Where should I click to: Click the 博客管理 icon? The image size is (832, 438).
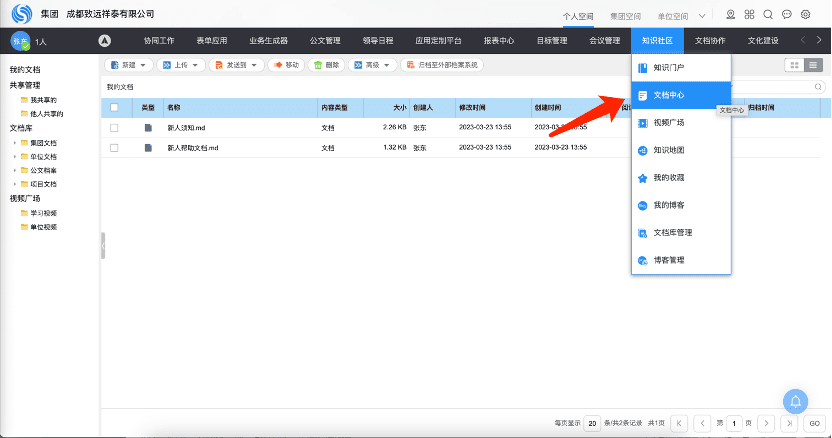pos(643,261)
